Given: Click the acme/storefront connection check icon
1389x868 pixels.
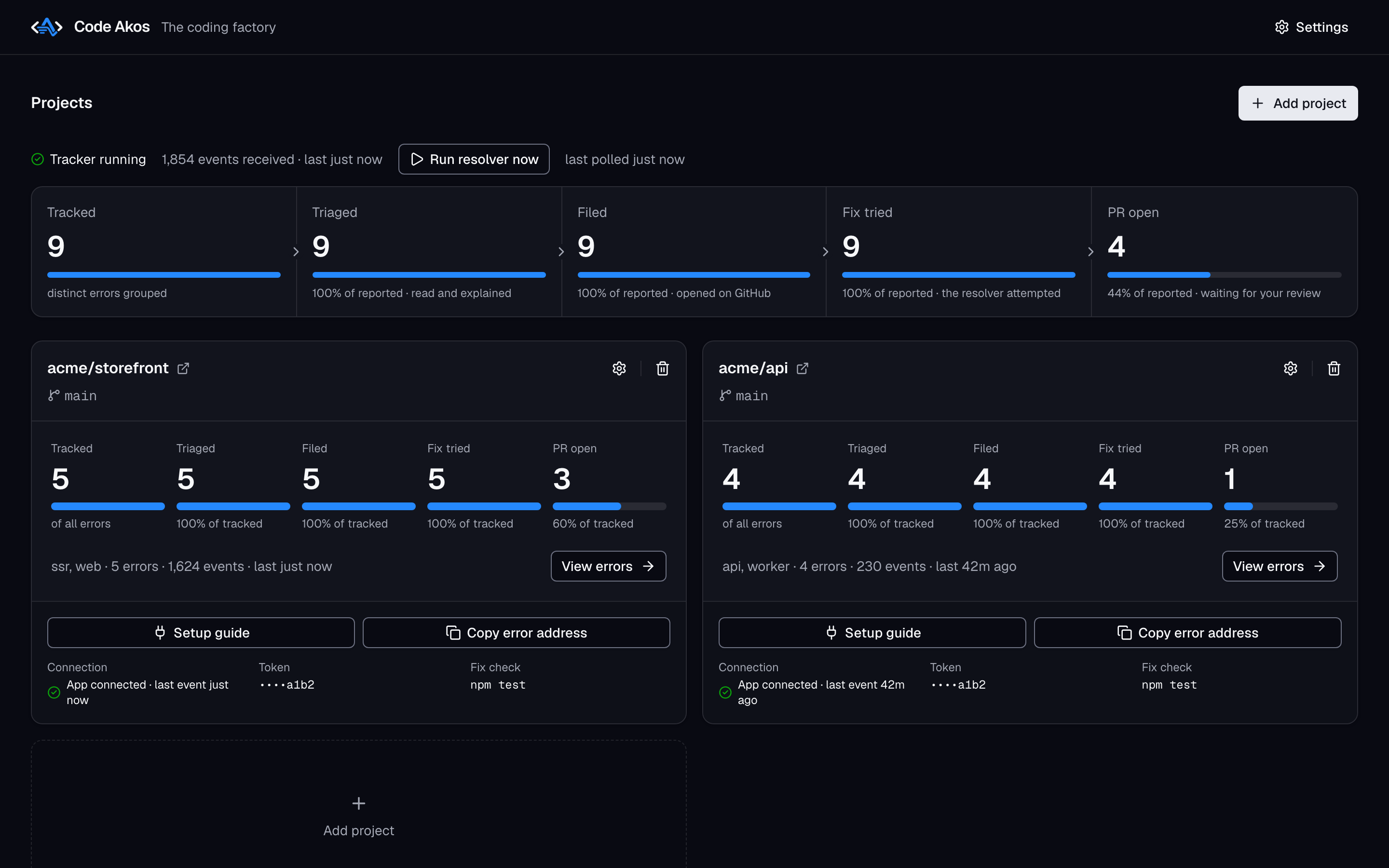Looking at the screenshot, I should [x=54, y=692].
